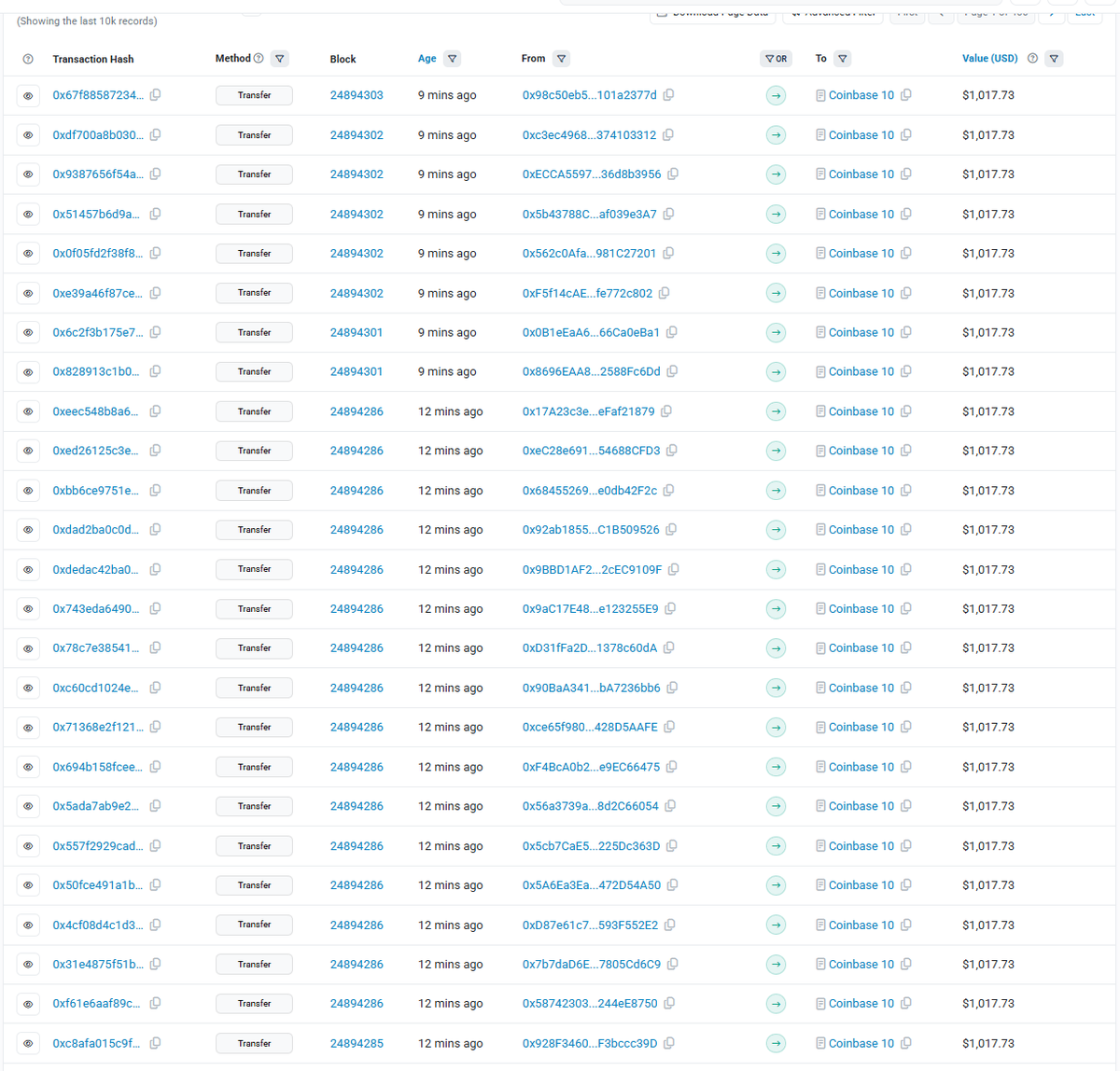Screen dimensions: 1120x1071
Task: Open block 24894301 in 0x6c2f3b175e7 row
Action: tap(357, 332)
